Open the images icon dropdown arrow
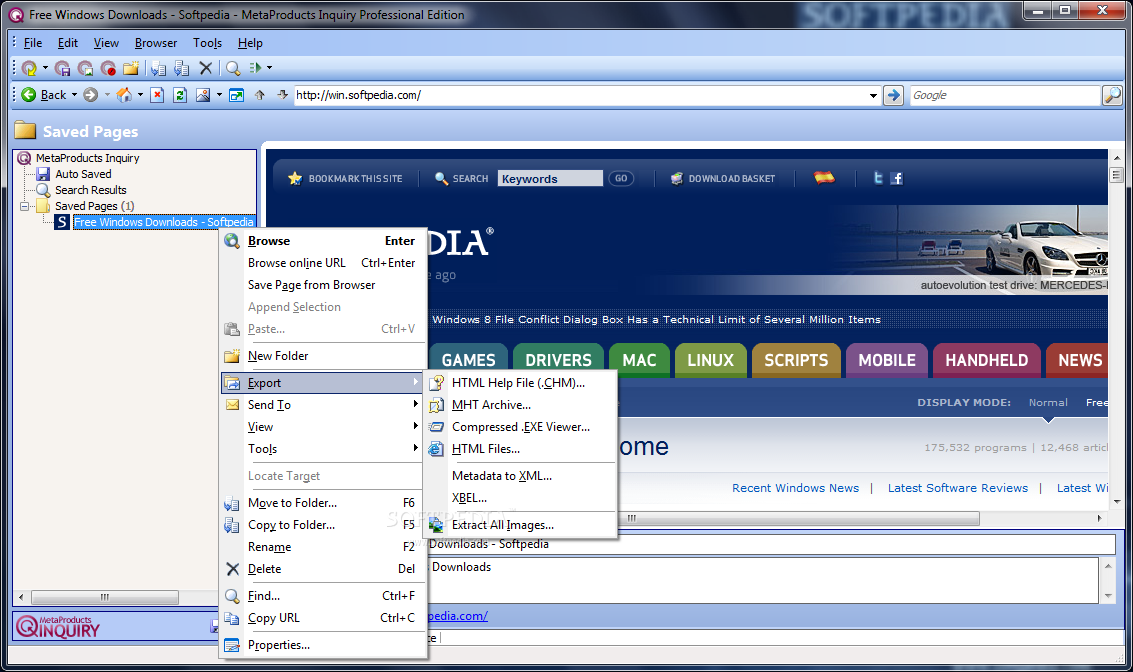Screen dimensions: 1133x672 tap(219, 95)
